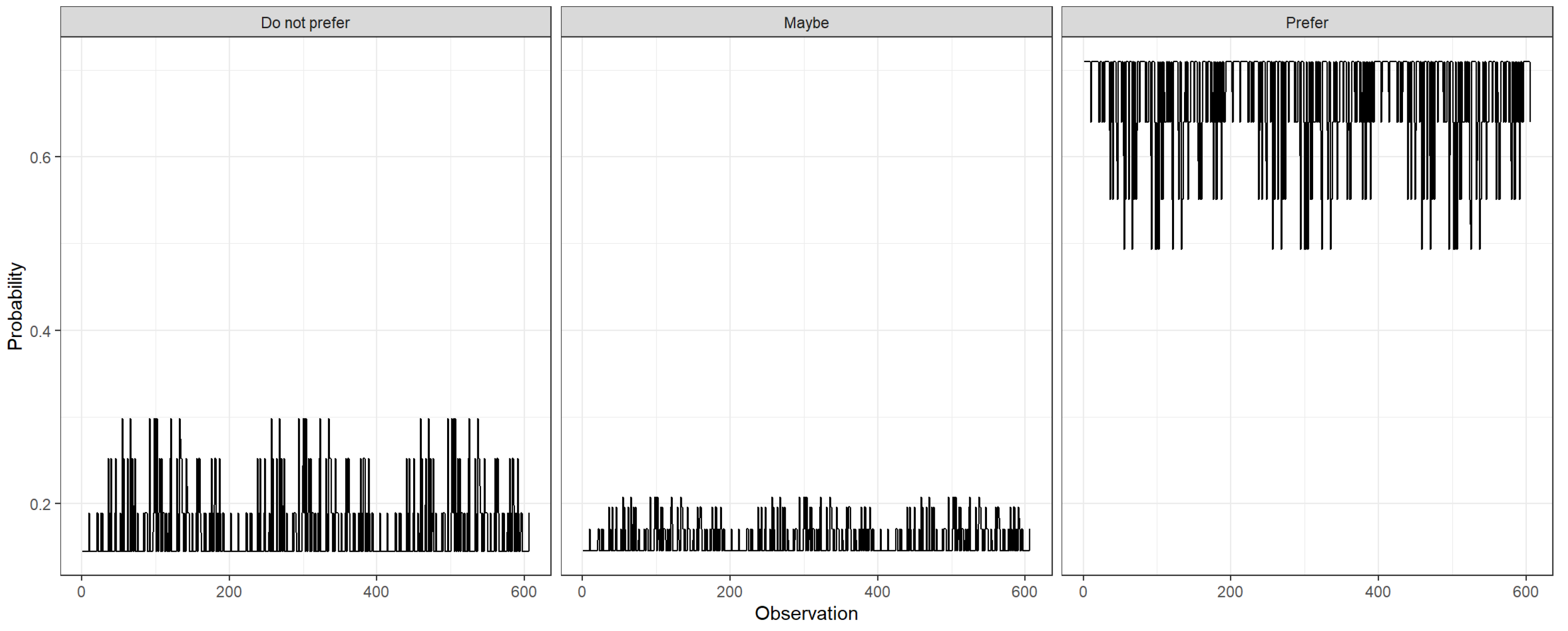Click the 200 tick under 'Prefer' panel
1568x631 pixels.
click(x=1230, y=591)
